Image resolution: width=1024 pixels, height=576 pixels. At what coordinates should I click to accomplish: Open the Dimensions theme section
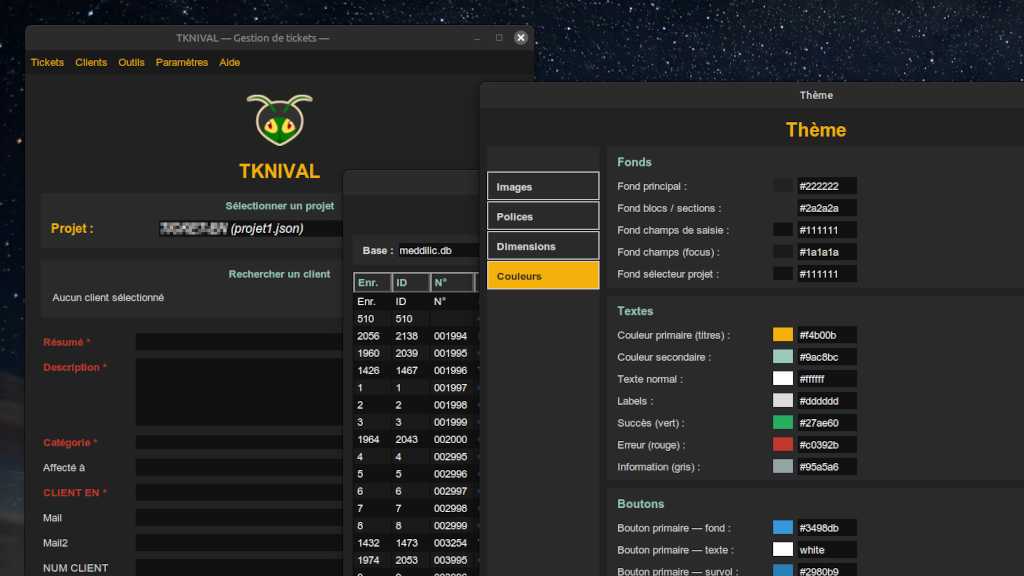coord(543,245)
